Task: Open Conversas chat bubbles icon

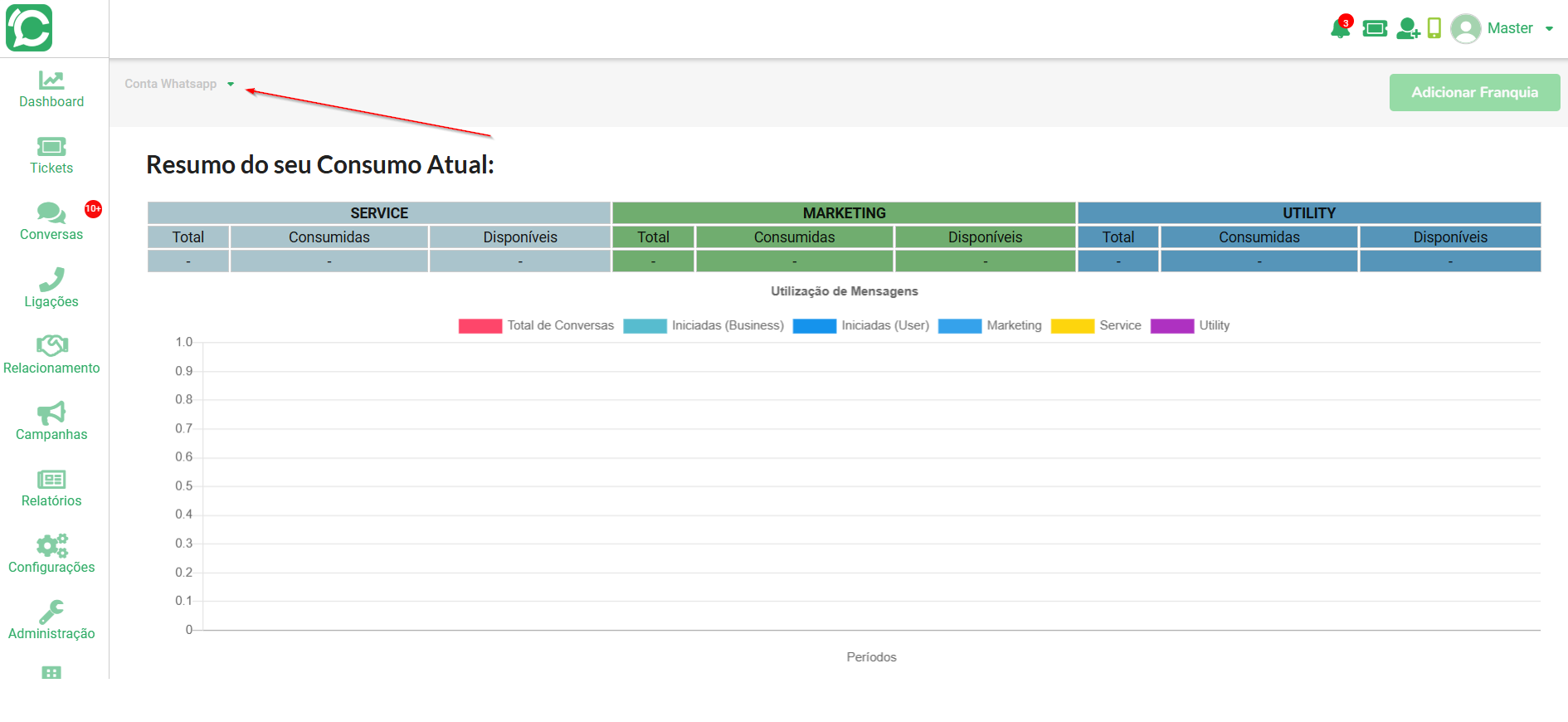Action: [x=51, y=213]
